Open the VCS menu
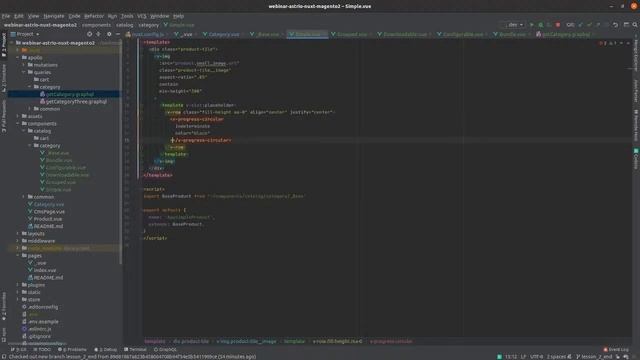The height and width of the screenshot is (360, 640). pyautogui.click(x=142, y=16)
